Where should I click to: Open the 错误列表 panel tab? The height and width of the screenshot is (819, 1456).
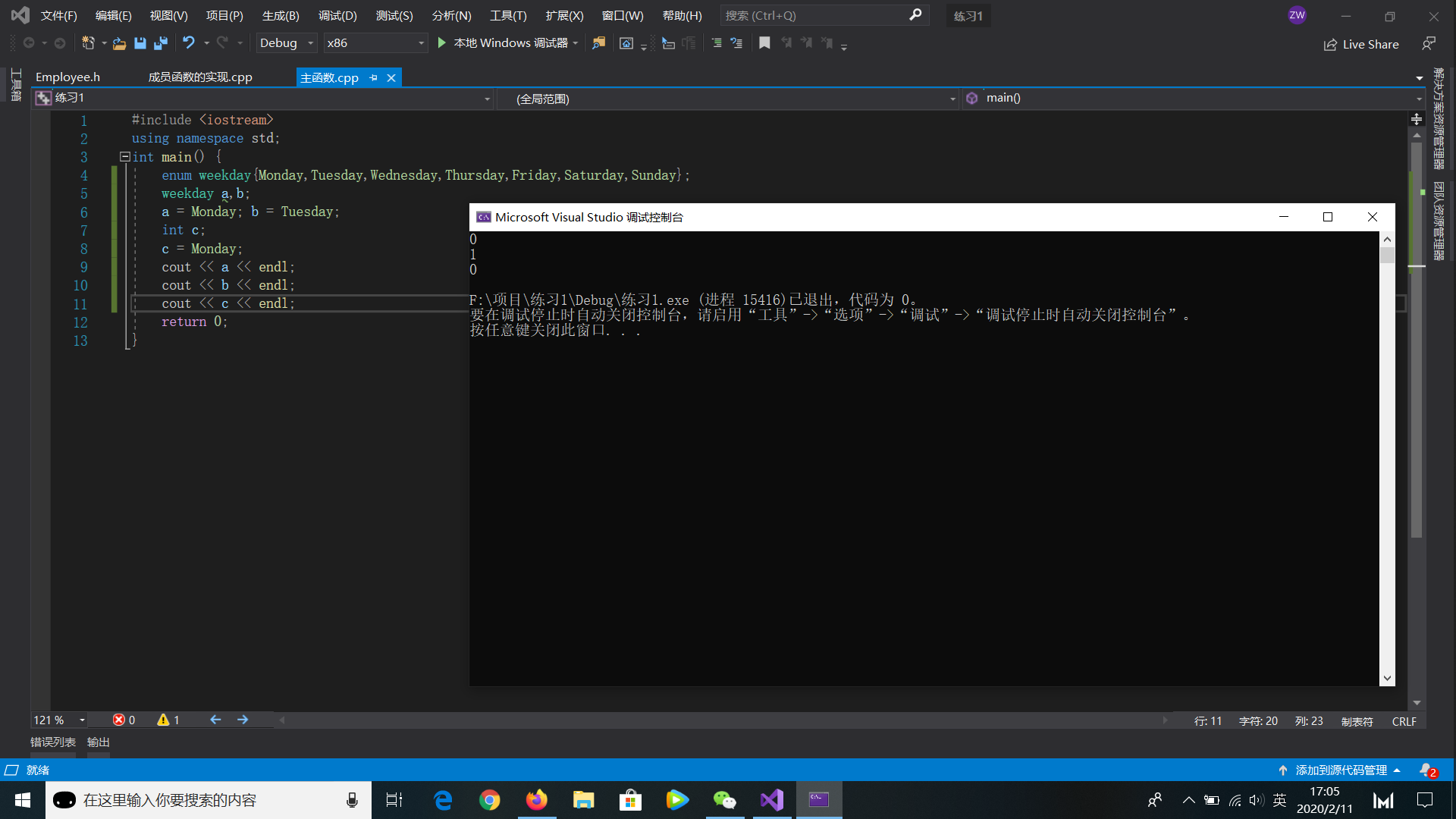(x=53, y=742)
